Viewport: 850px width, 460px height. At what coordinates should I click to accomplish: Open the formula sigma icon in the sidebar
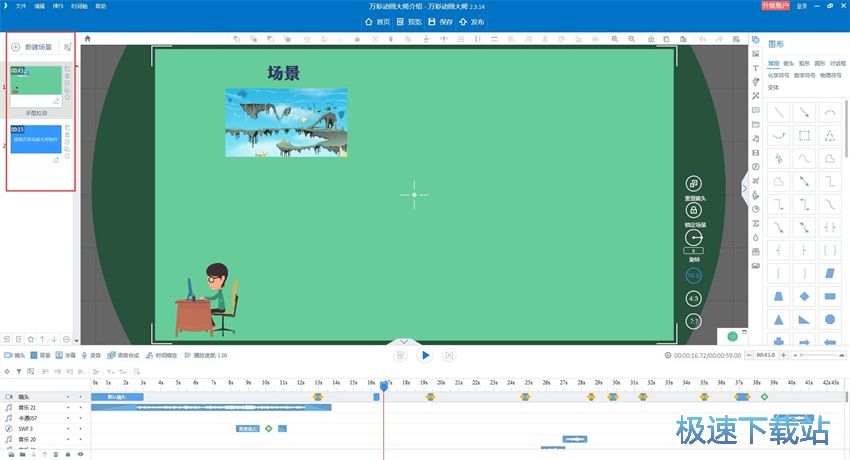[756, 223]
